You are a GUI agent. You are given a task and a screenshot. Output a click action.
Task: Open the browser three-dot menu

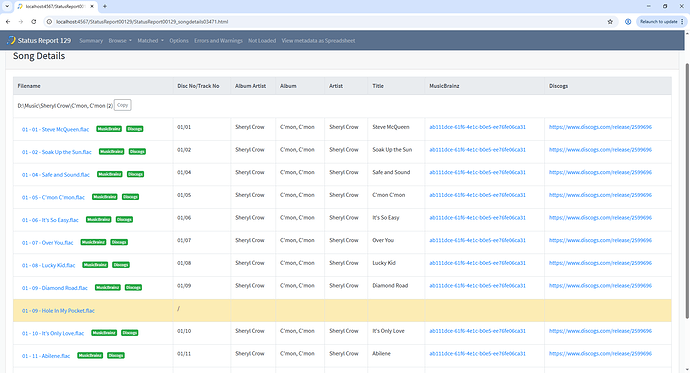683,22
